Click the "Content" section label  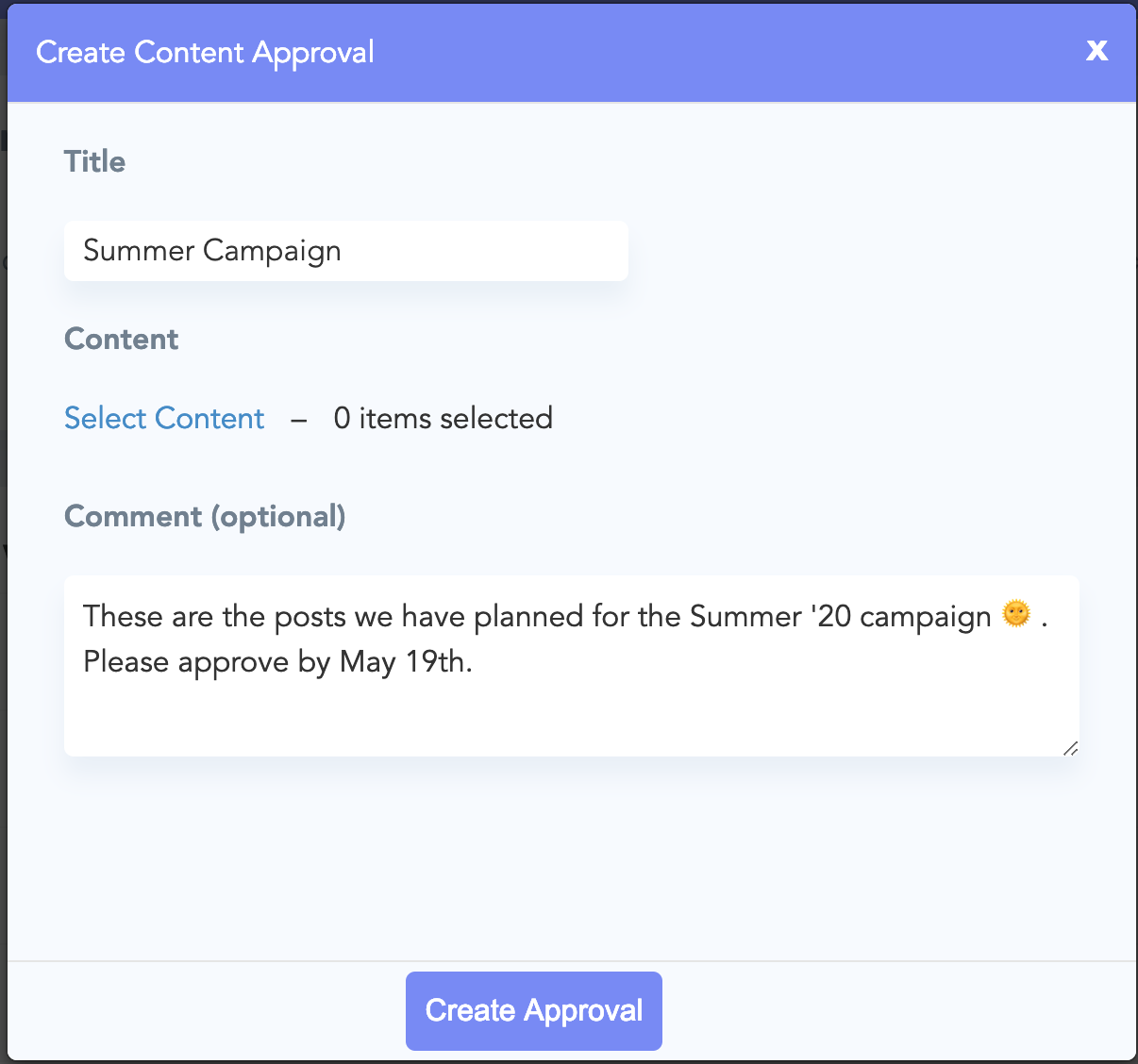click(121, 340)
